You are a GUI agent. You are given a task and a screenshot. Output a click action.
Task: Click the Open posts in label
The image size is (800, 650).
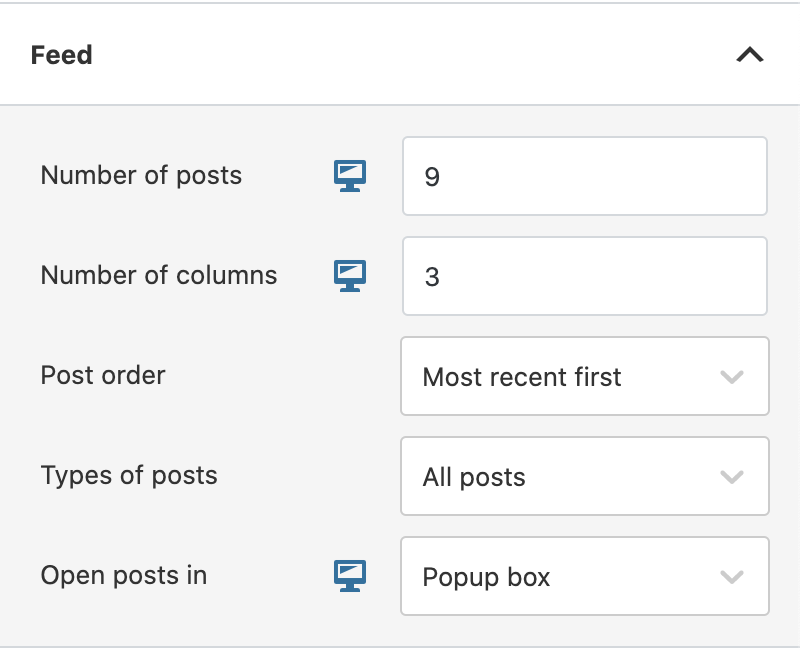124,576
